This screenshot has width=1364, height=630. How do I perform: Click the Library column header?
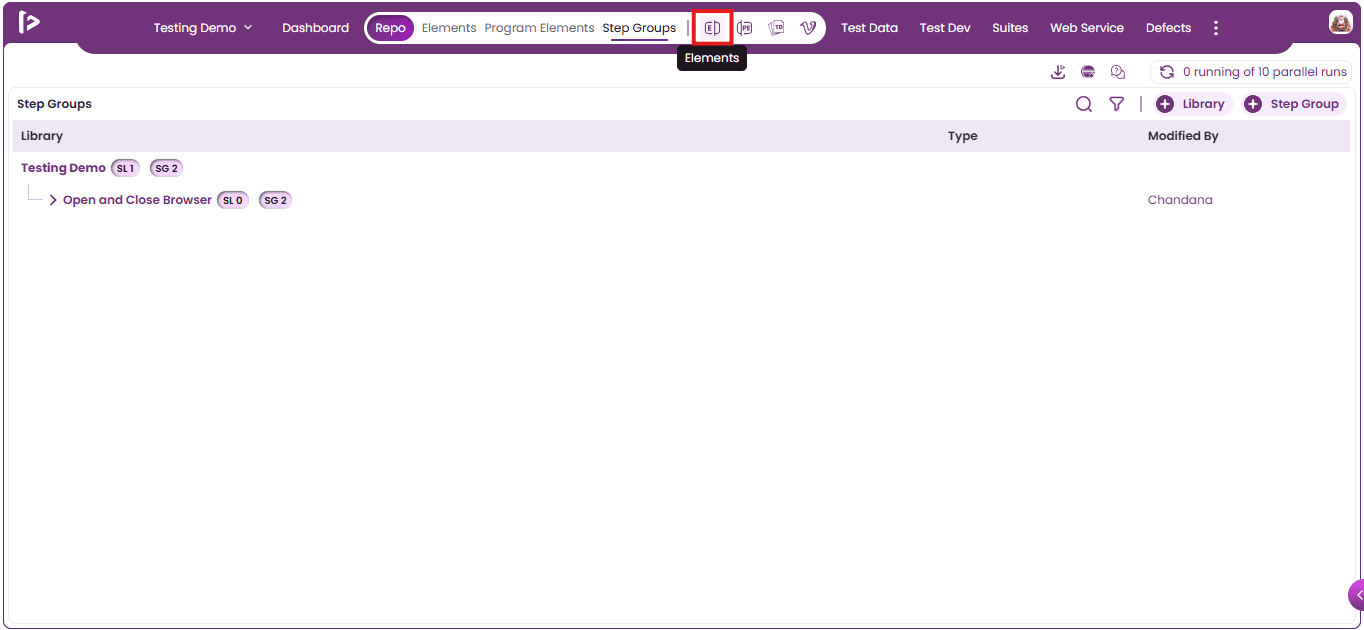click(x=42, y=136)
